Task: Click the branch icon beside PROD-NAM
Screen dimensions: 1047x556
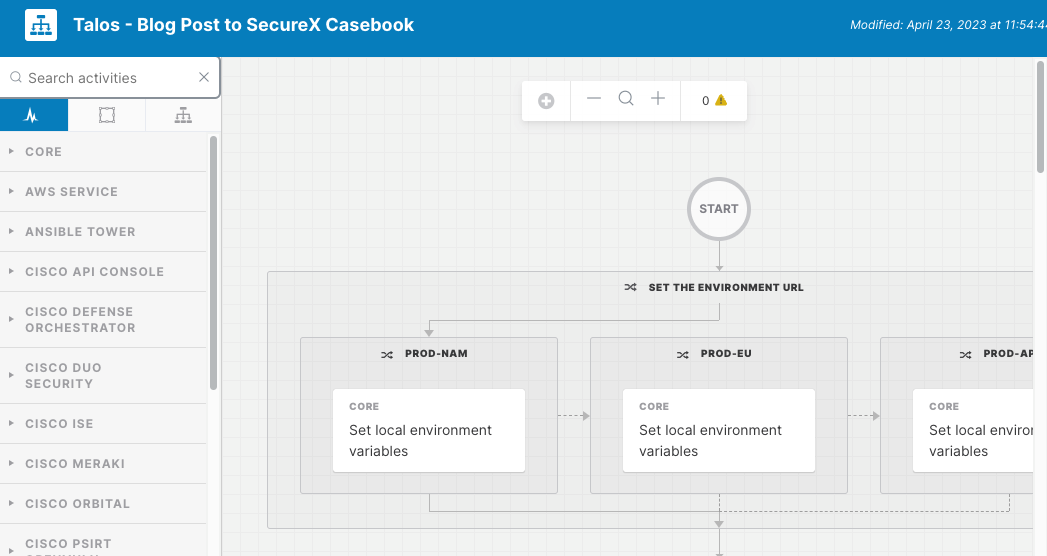Action: point(387,354)
